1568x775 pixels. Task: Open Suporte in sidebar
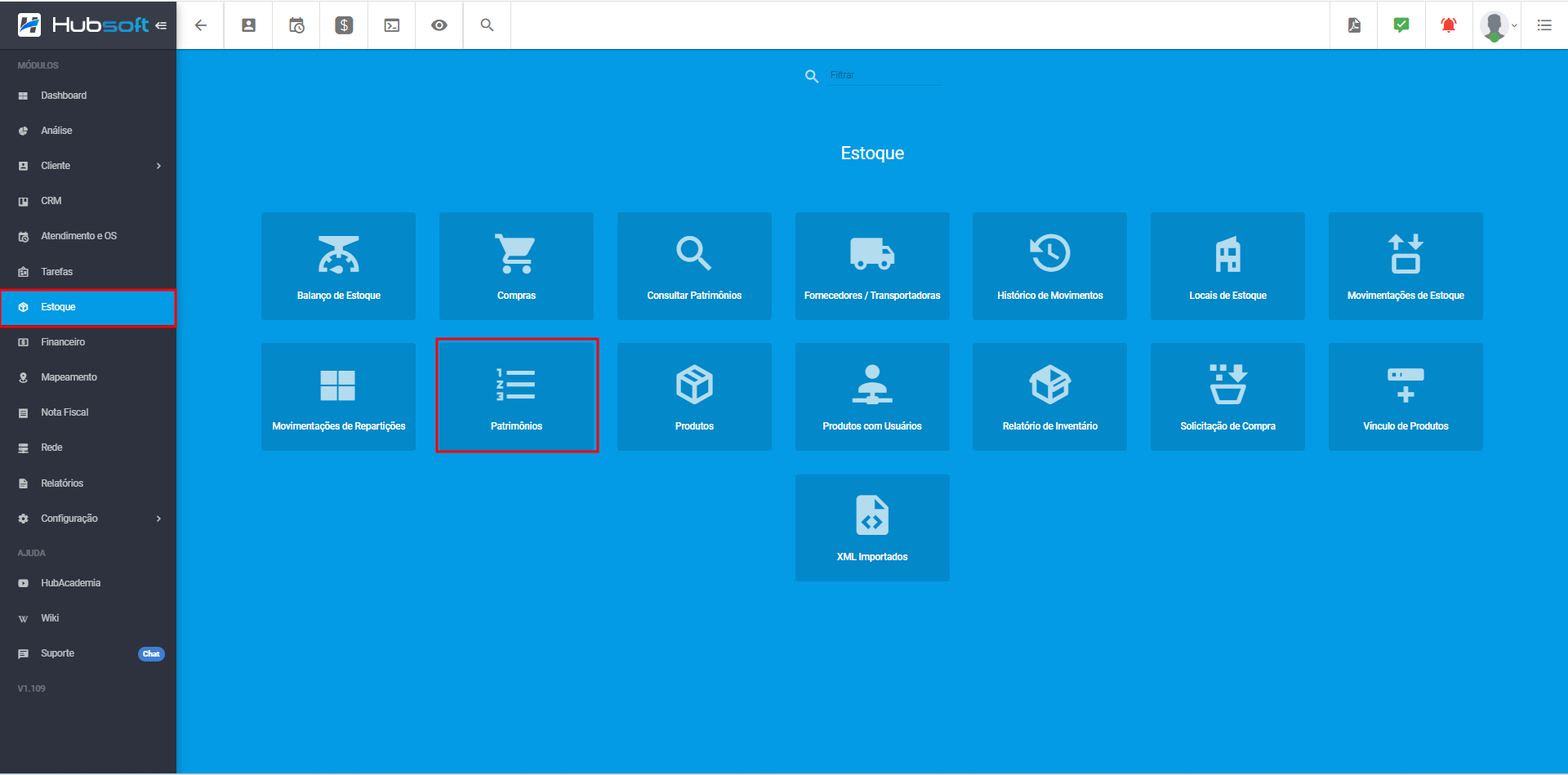click(x=88, y=653)
